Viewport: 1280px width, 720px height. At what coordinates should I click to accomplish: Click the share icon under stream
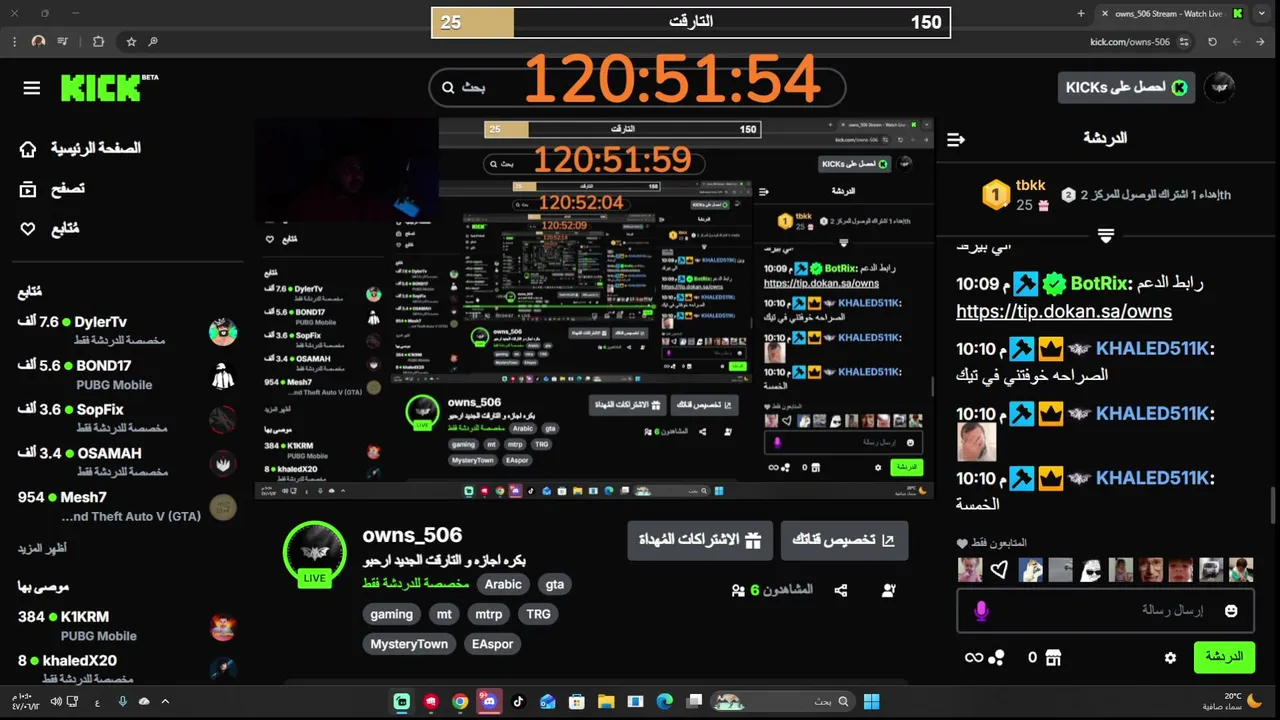tap(841, 591)
